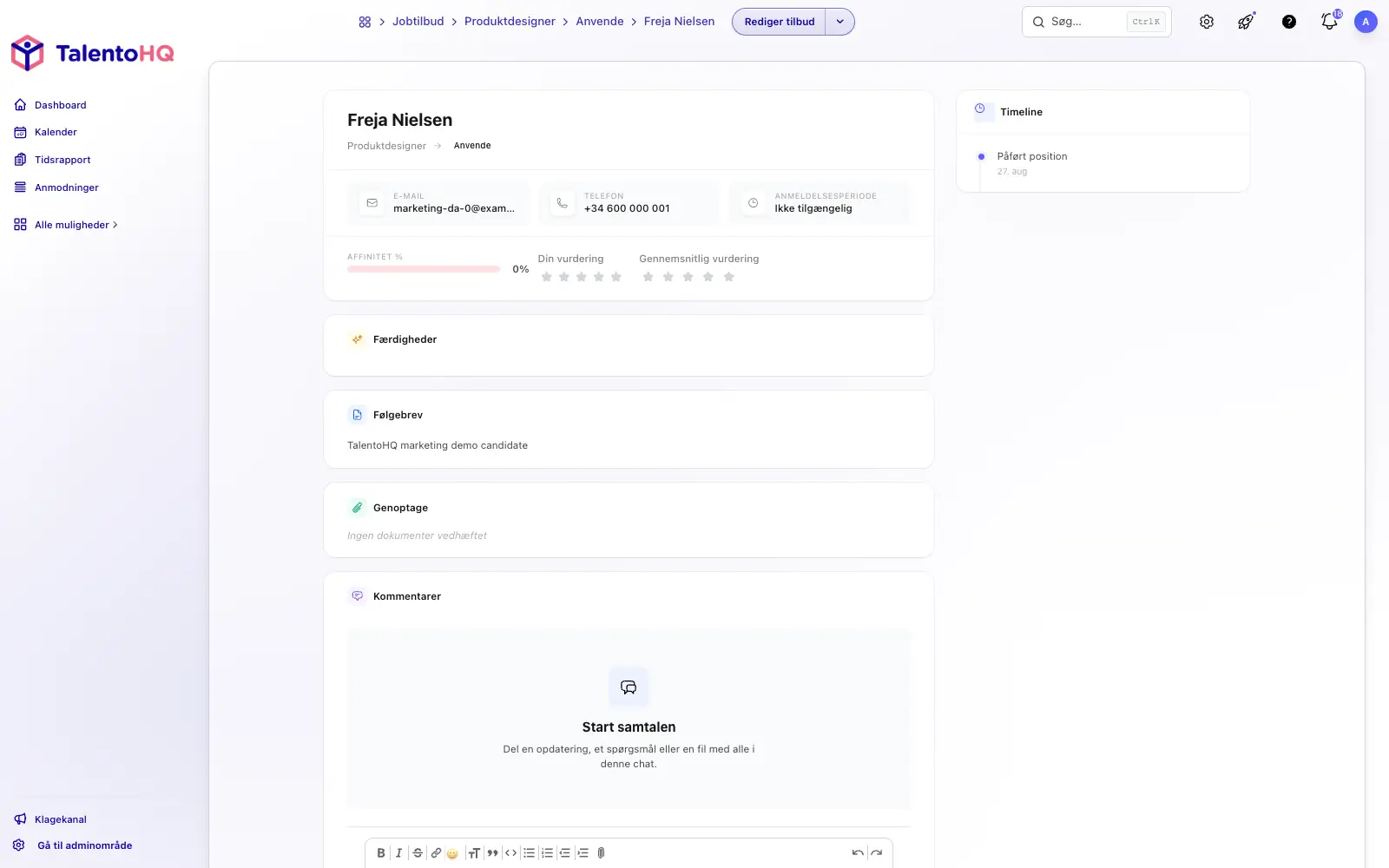Click the telephone icon
Viewport: 1389px width, 868px height.
pyautogui.click(x=563, y=203)
